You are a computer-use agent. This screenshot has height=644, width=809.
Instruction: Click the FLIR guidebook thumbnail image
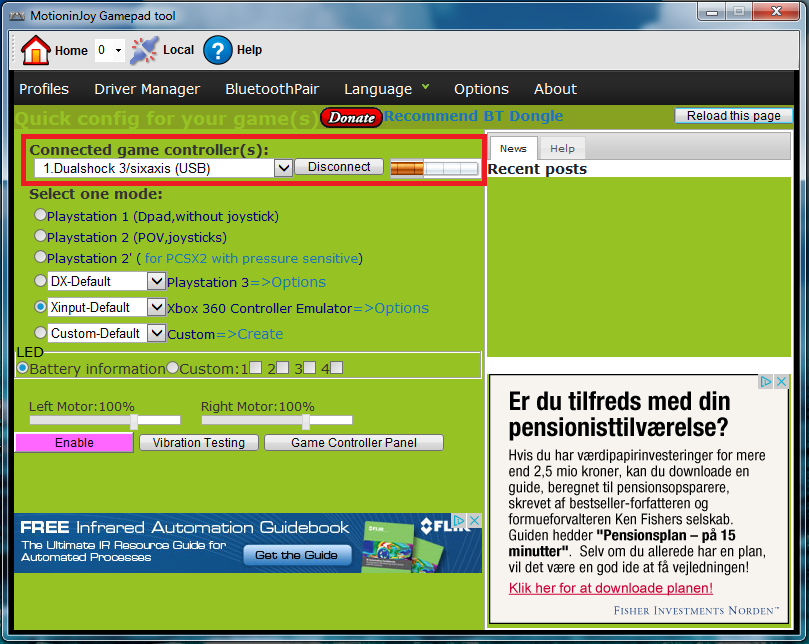(x=403, y=546)
